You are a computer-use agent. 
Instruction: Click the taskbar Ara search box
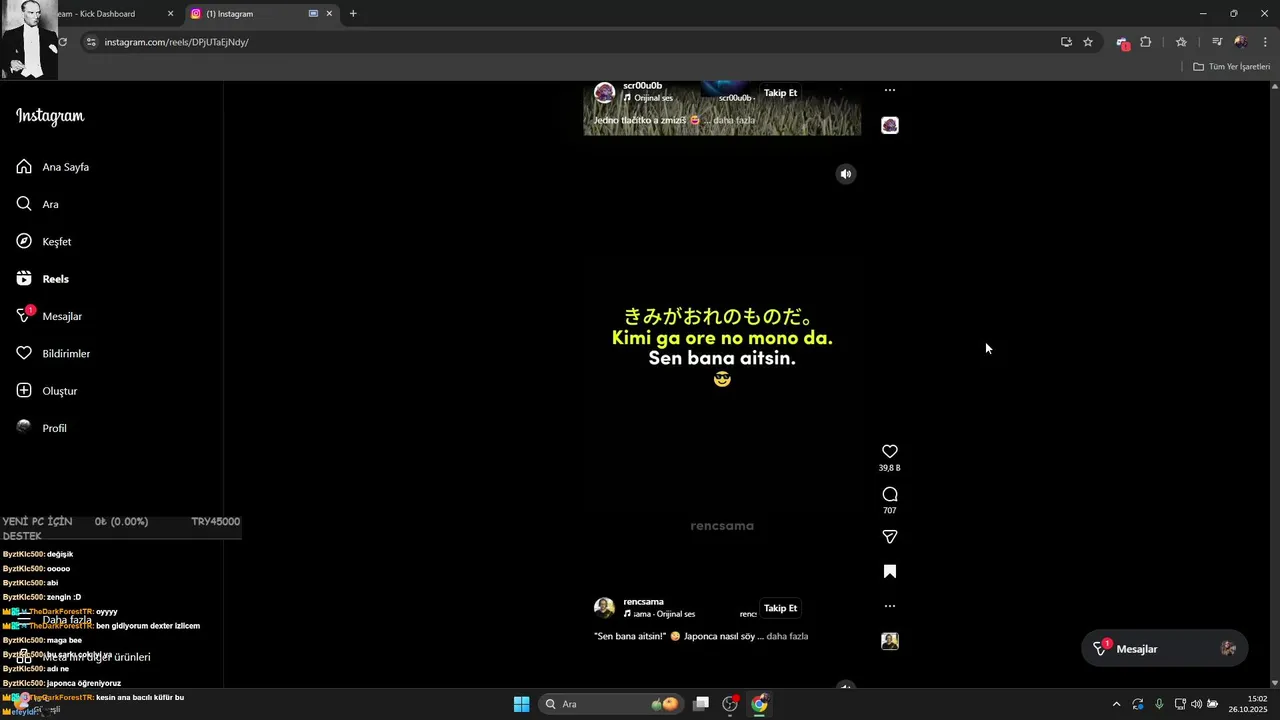[611, 704]
